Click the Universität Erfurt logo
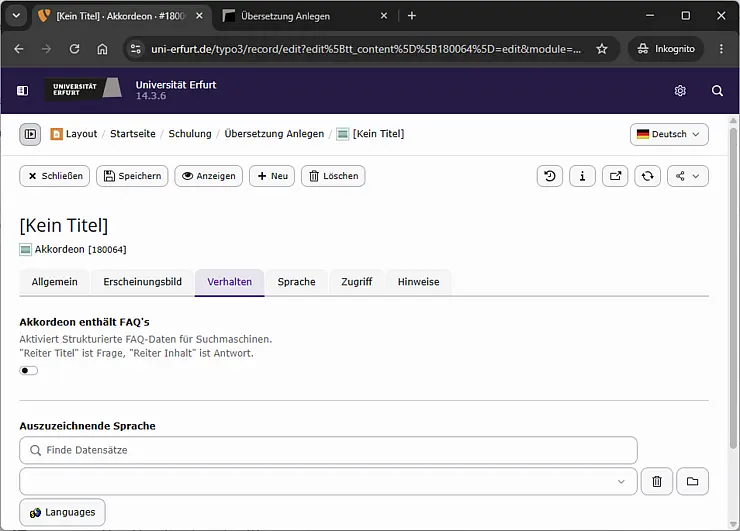Viewport: 740px width, 531px height. point(84,89)
